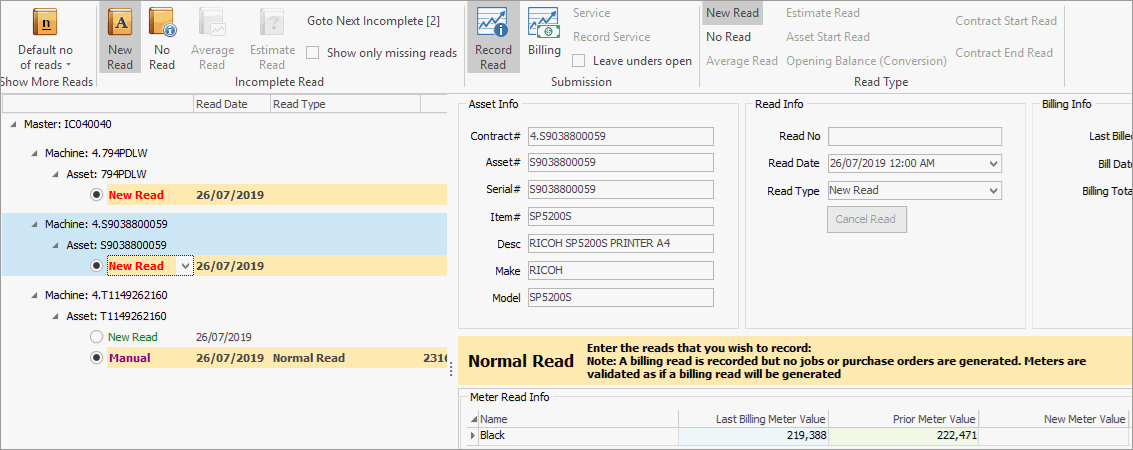Click the Make field RICOH

621,271
